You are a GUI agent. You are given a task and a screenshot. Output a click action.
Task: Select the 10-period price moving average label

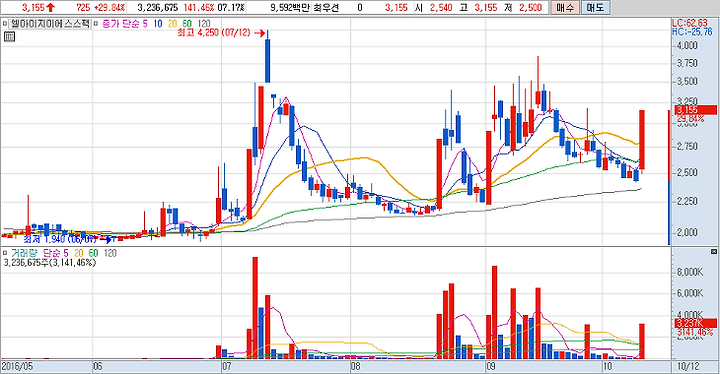158,24
